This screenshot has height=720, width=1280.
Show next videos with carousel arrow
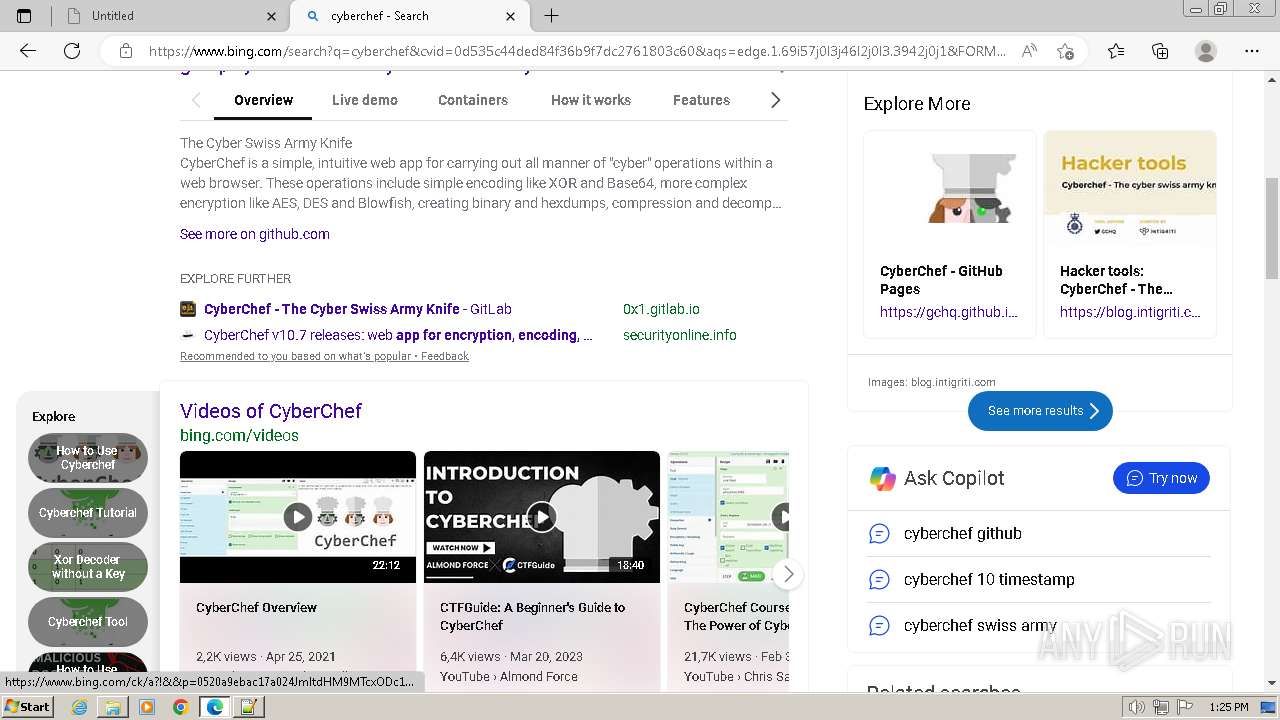coord(788,574)
